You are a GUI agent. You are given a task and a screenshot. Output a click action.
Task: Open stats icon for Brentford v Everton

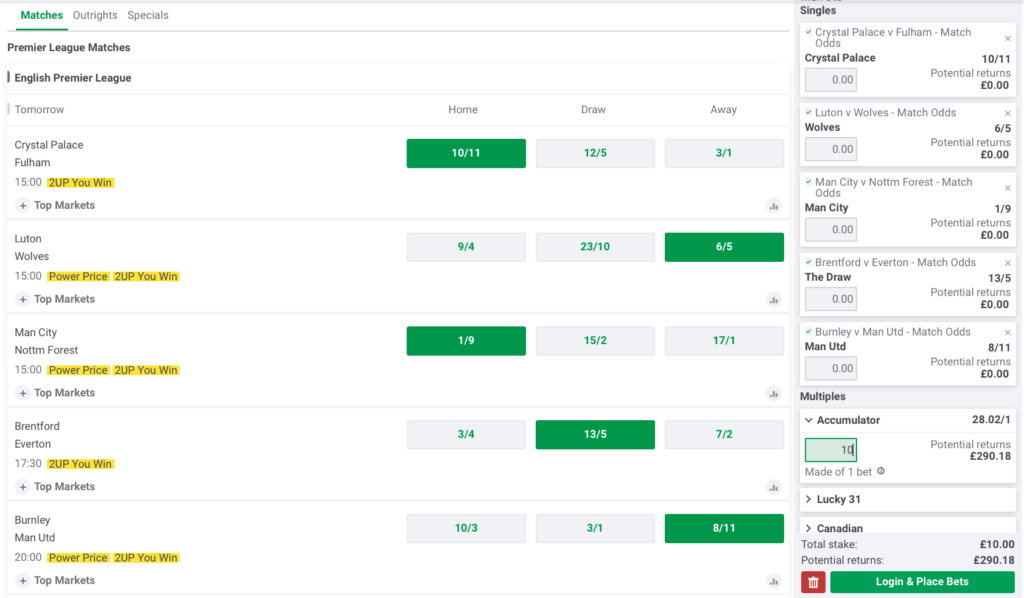pos(773,487)
